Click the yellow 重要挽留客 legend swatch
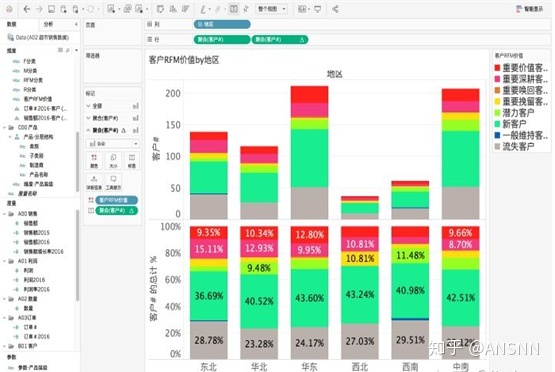The height and width of the screenshot is (372, 555). (x=497, y=102)
